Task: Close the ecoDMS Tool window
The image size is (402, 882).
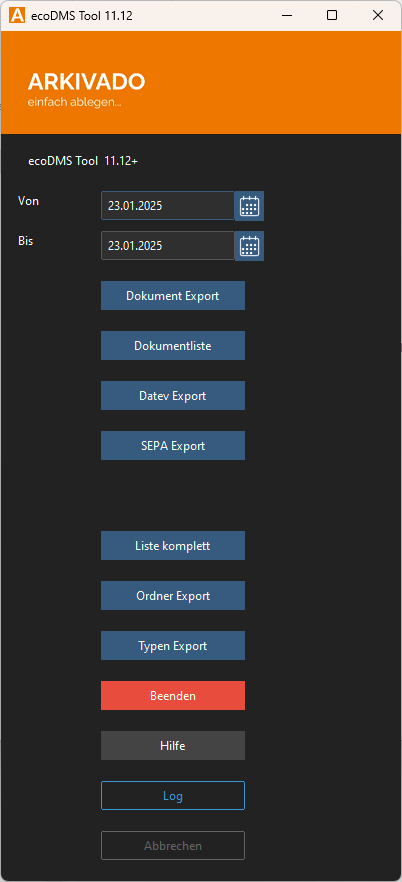Action: 378,15
